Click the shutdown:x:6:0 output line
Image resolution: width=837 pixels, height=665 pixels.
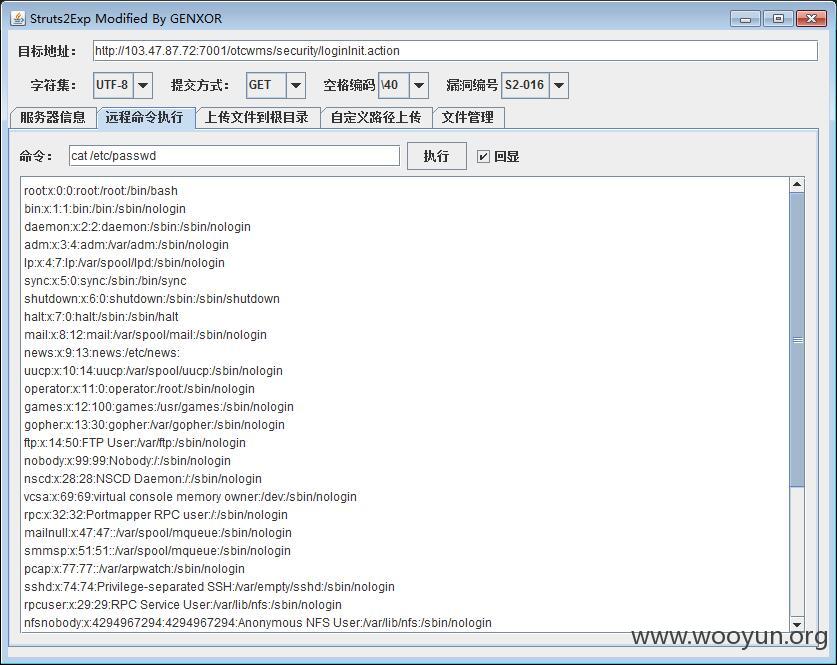click(x=152, y=299)
